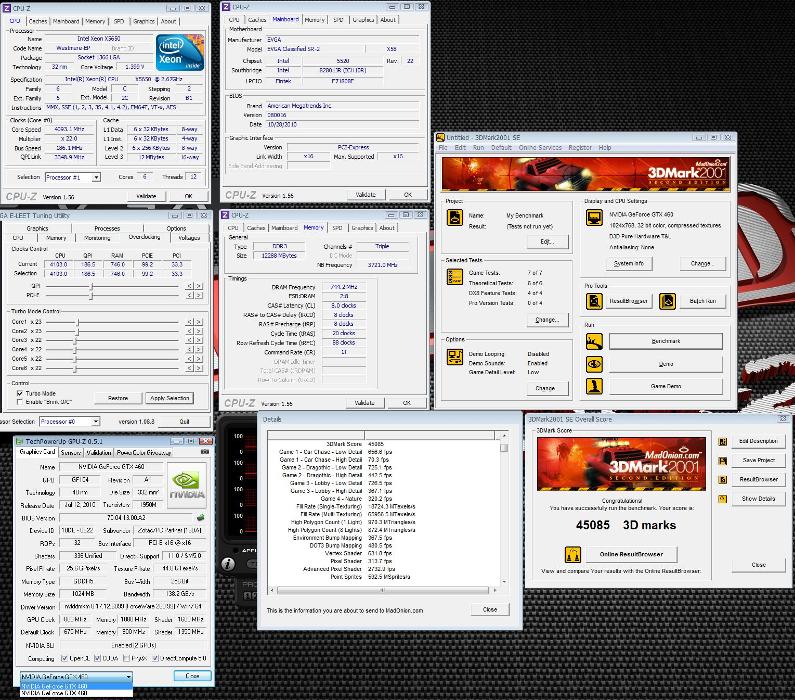Click the Edit button in Project section
This screenshot has height=700, width=795.
547,242
